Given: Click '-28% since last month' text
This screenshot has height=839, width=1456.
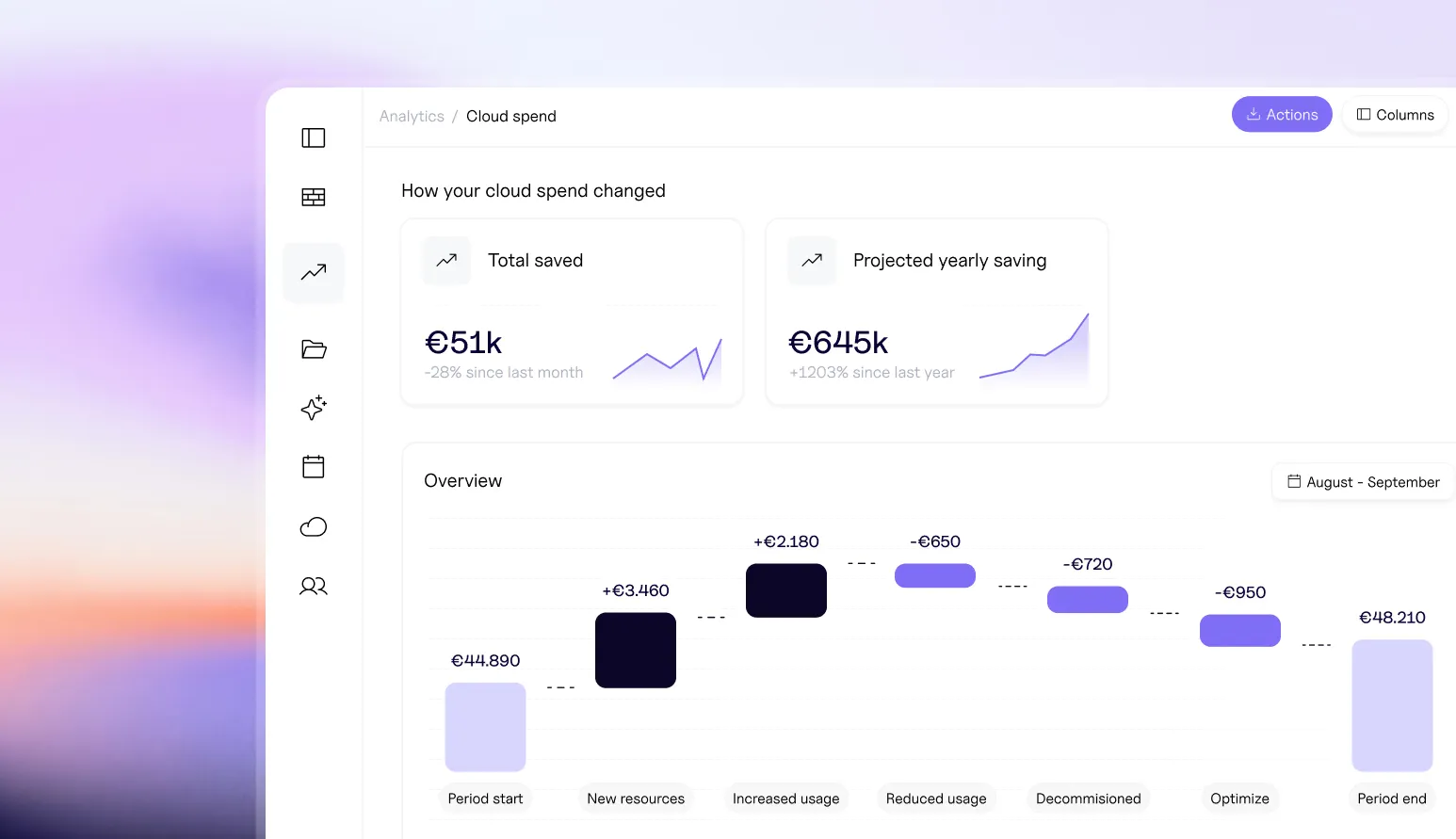Looking at the screenshot, I should [504, 373].
